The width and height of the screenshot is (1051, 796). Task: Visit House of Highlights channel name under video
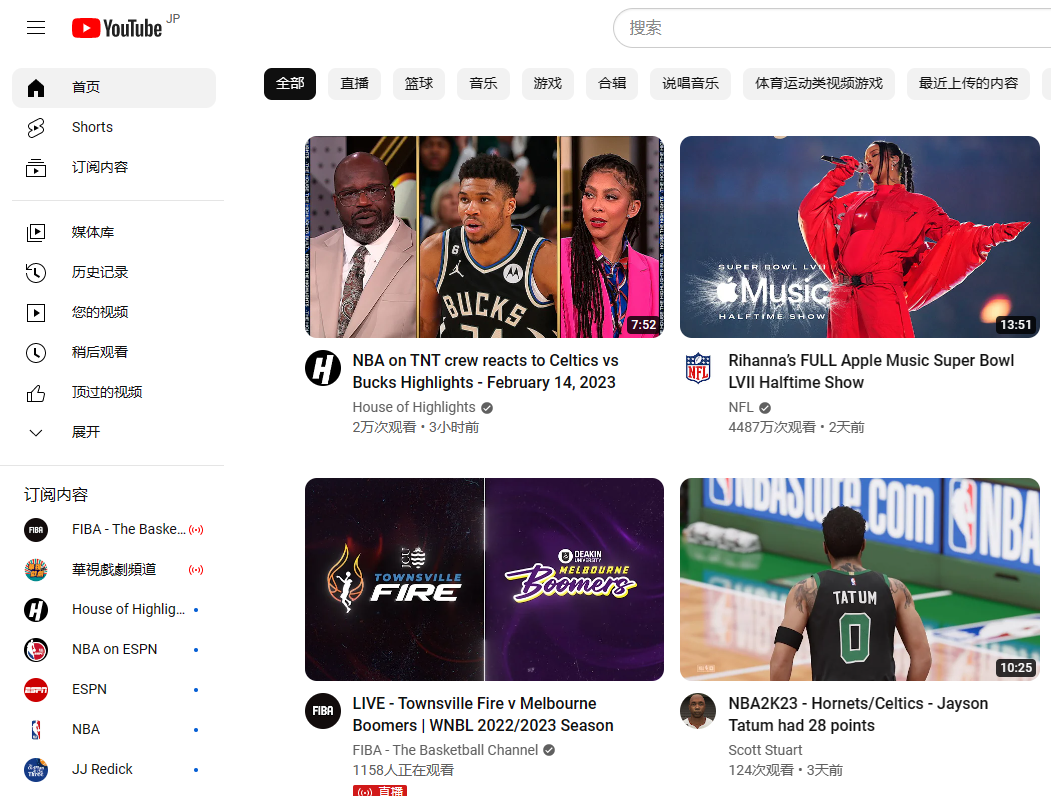414,407
